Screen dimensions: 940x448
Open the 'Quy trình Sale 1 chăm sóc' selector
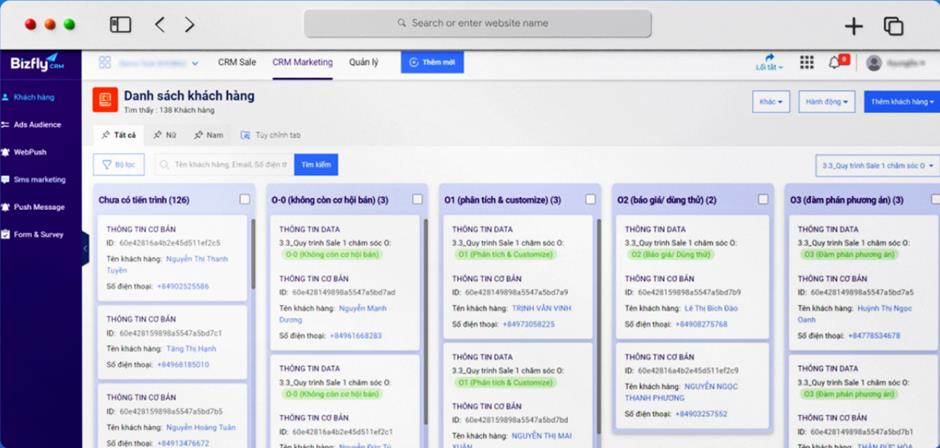[x=877, y=165]
